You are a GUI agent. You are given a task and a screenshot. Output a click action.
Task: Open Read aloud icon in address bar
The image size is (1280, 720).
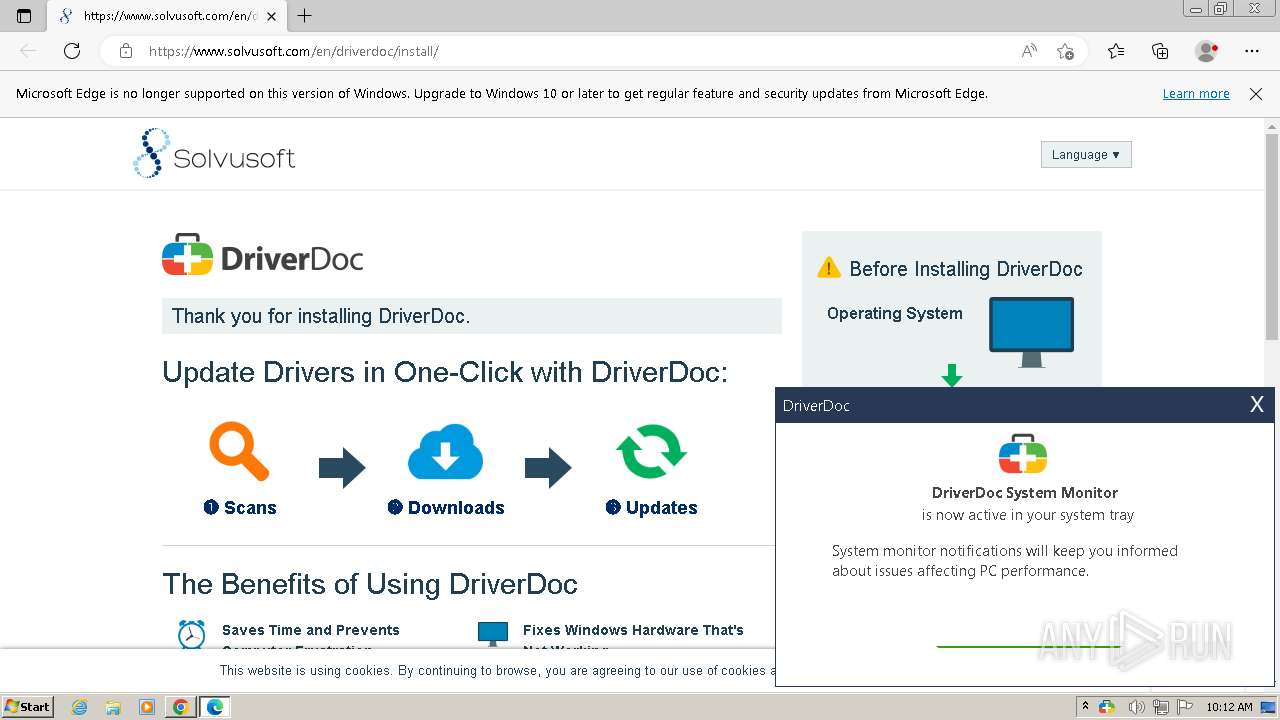pyautogui.click(x=1029, y=51)
